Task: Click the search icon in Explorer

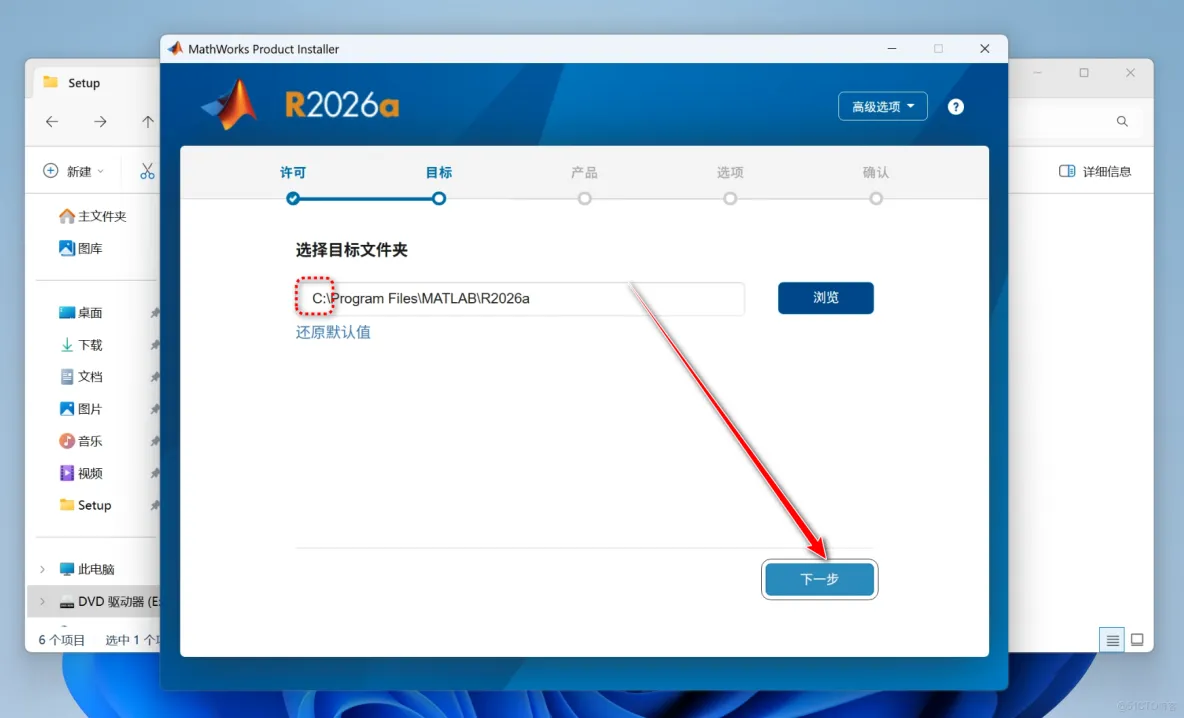Action: tap(1122, 122)
